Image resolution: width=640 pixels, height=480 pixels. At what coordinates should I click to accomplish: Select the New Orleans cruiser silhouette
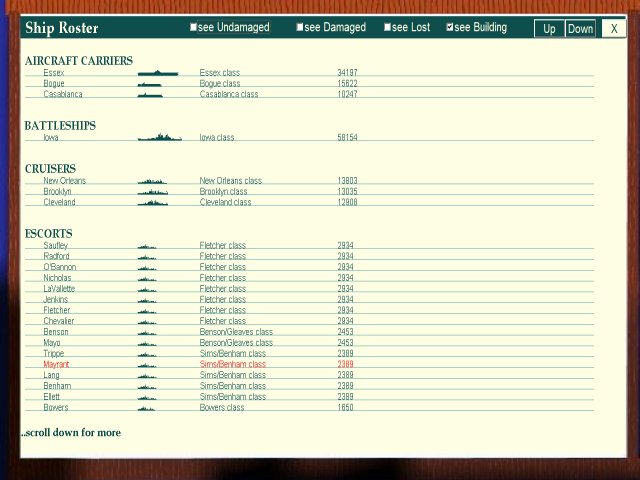tap(152, 181)
